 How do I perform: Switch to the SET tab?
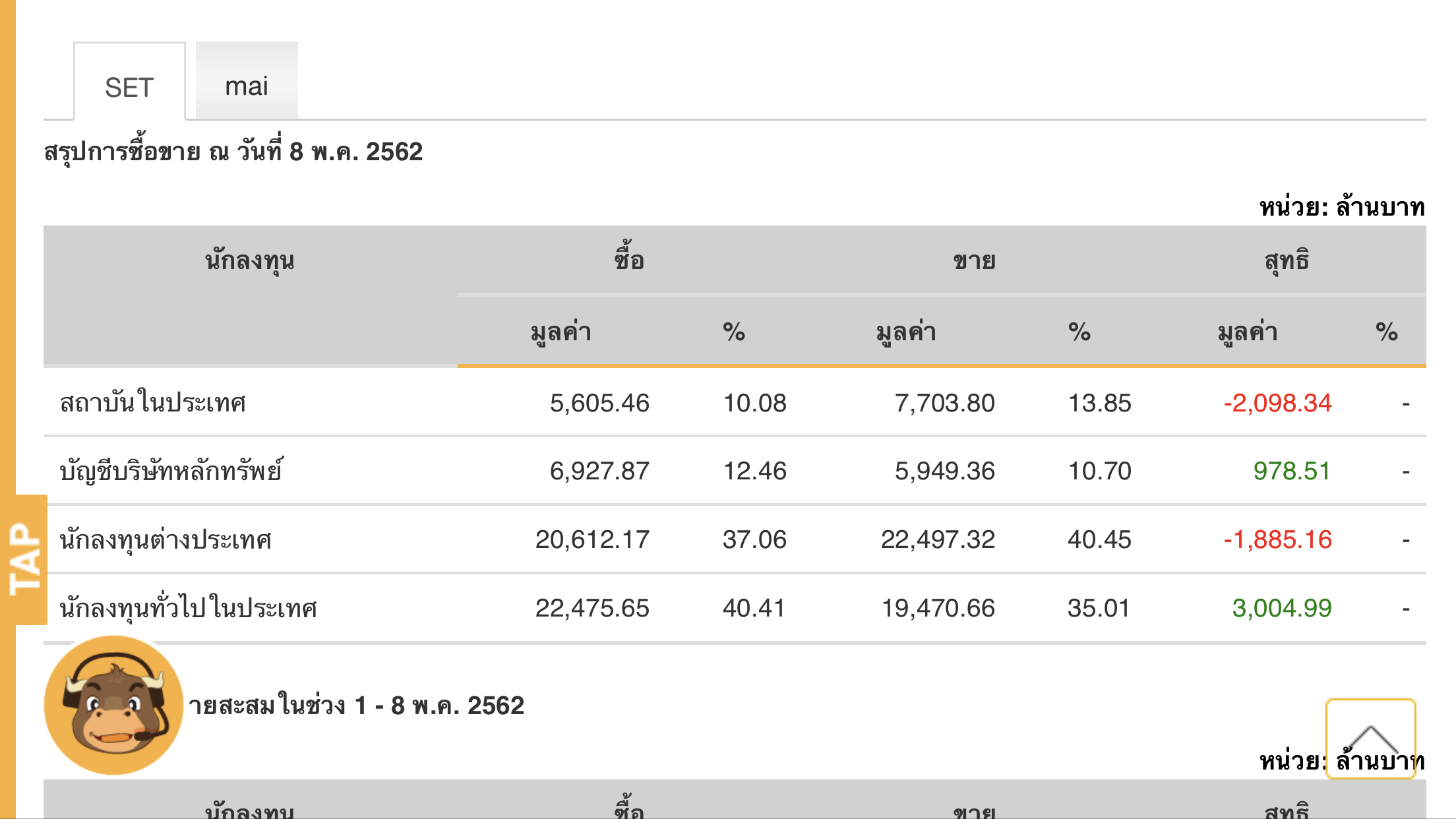pyautogui.click(x=129, y=87)
